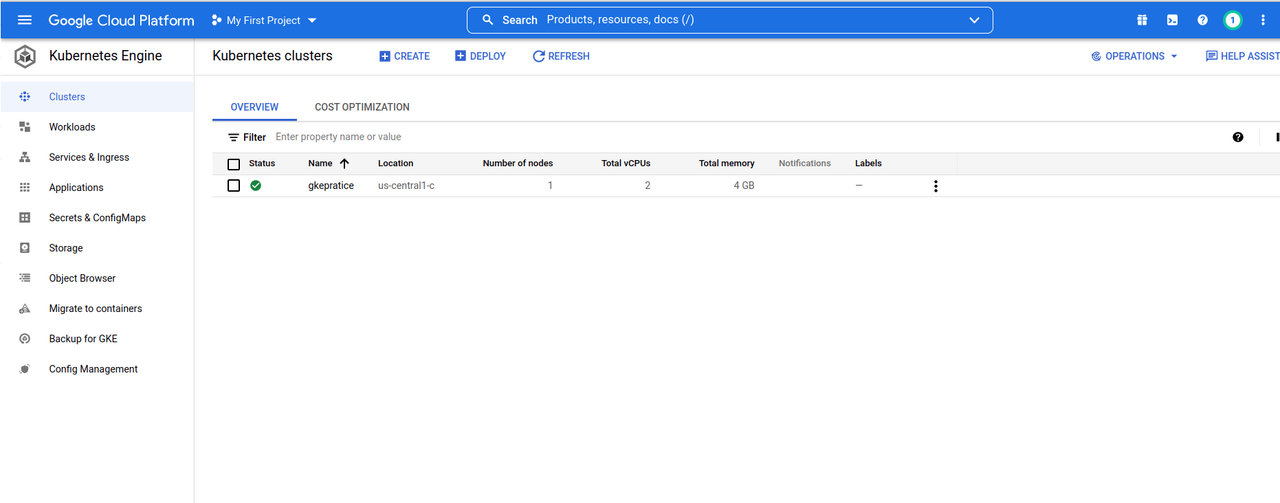Click the Notifications column header

pos(805,163)
